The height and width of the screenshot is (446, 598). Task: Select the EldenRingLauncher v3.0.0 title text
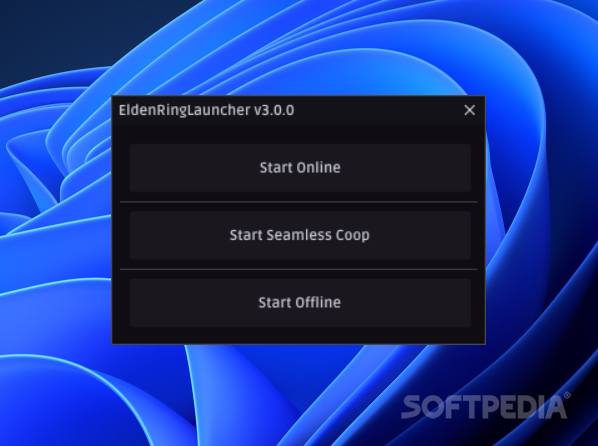206,110
